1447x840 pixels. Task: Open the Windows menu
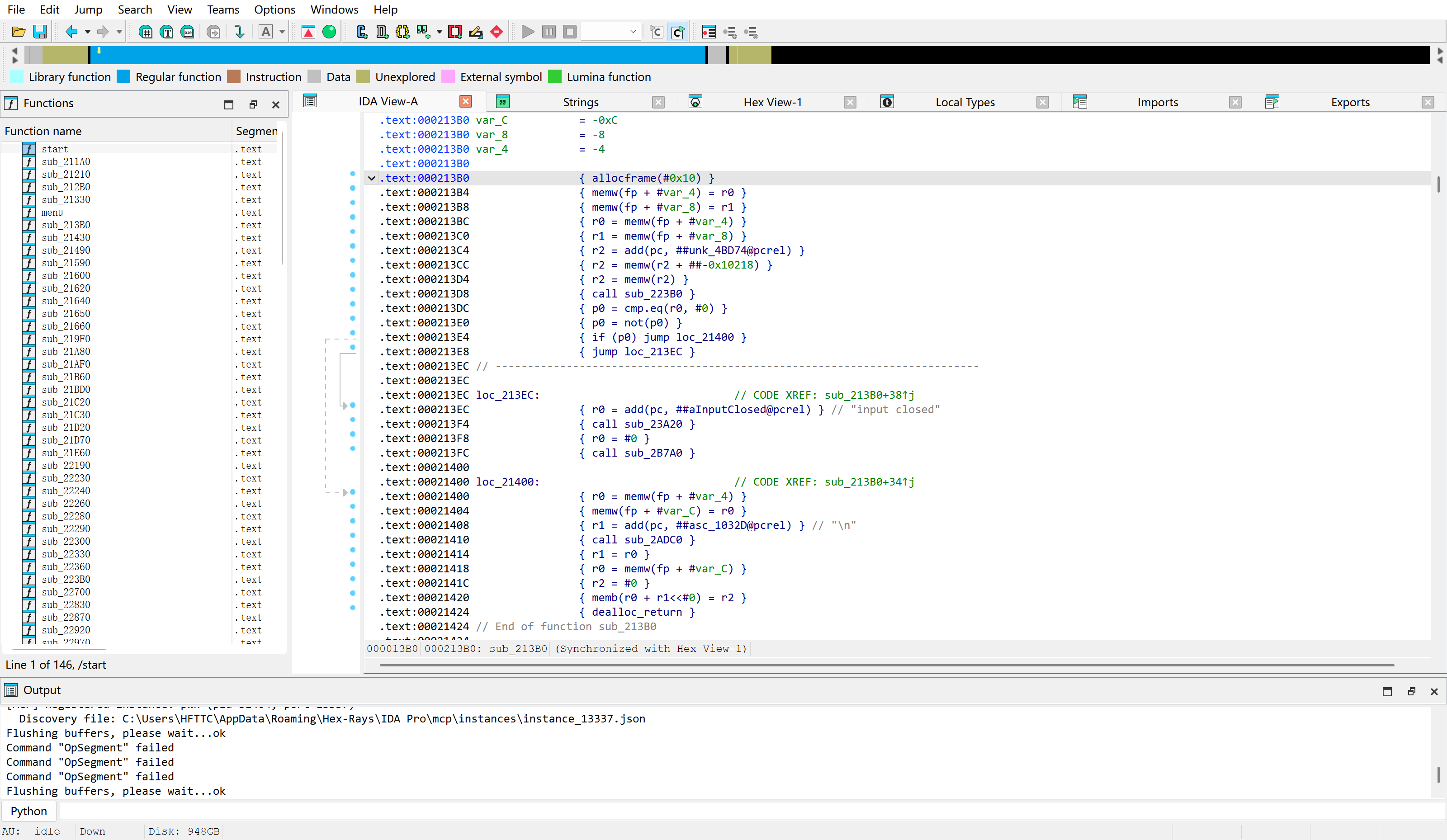point(334,10)
